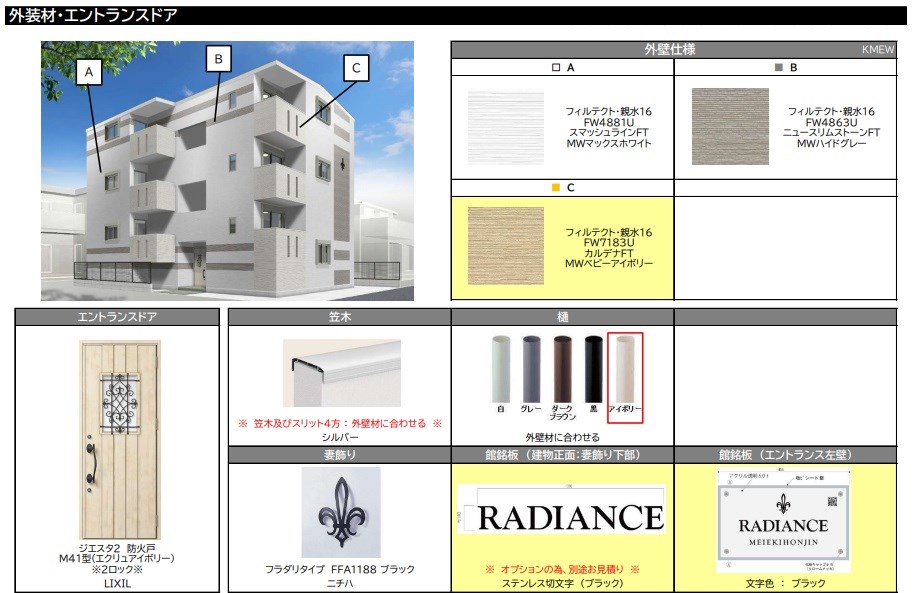This screenshot has width=913, height=593.
Task: Click the RADIANCE MEIEKIHONJIN nameplate image
Action: 783,520
